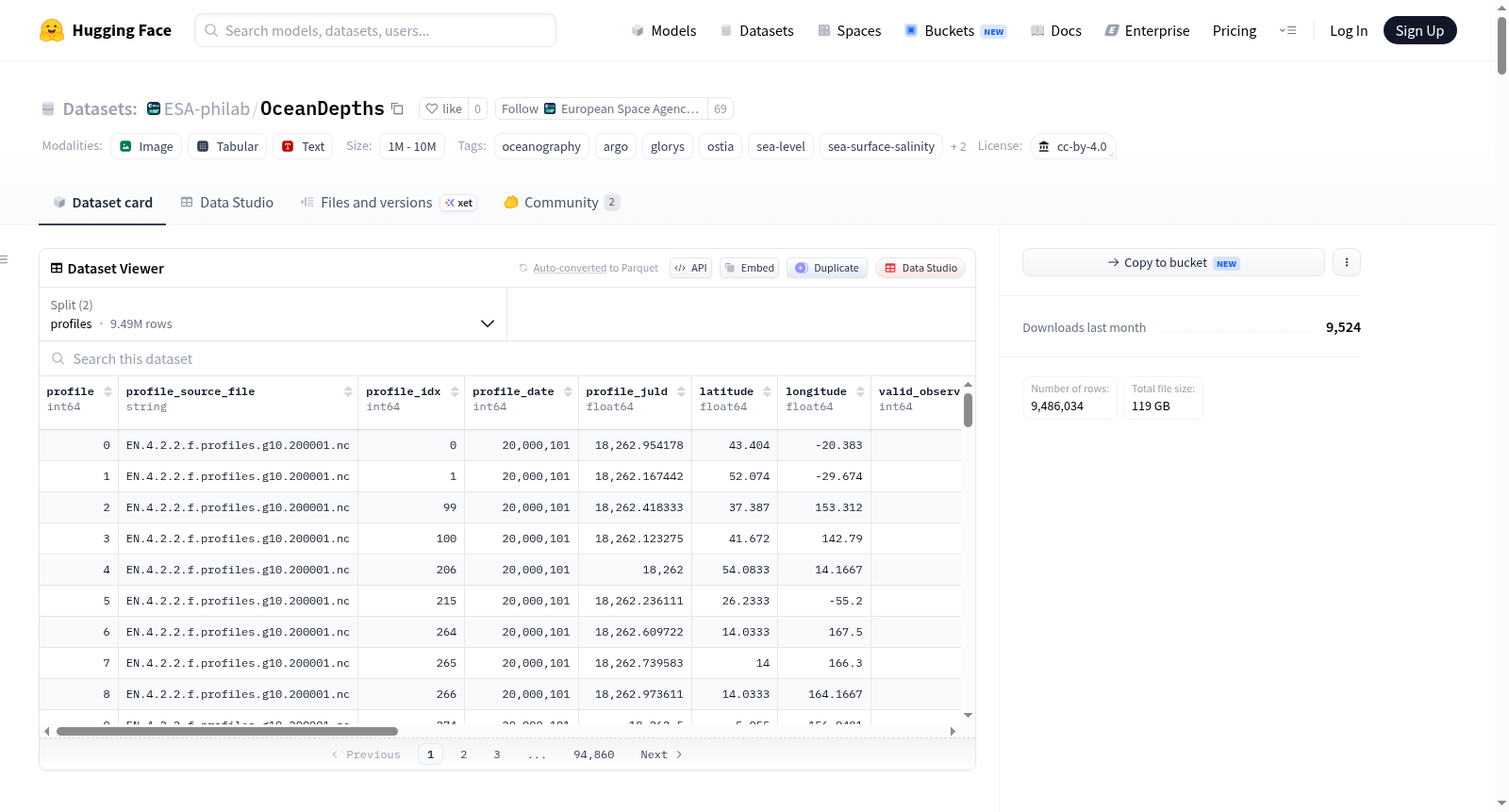The width and height of the screenshot is (1509, 812).
Task: Focus the Search models, datasets, users field
Action: [x=375, y=30]
